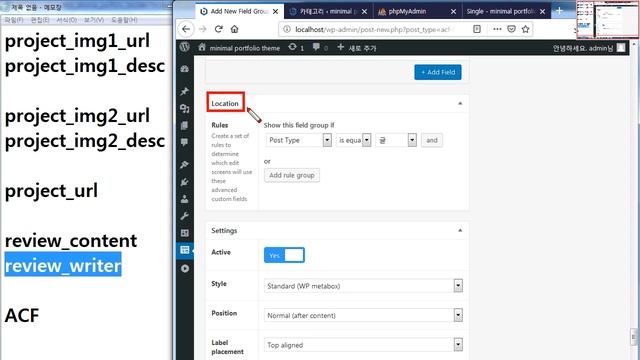640x360 pixels.
Task: Open Media icon in WordPress sidebar
Action: pyautogui.click(x=184, y=109)
